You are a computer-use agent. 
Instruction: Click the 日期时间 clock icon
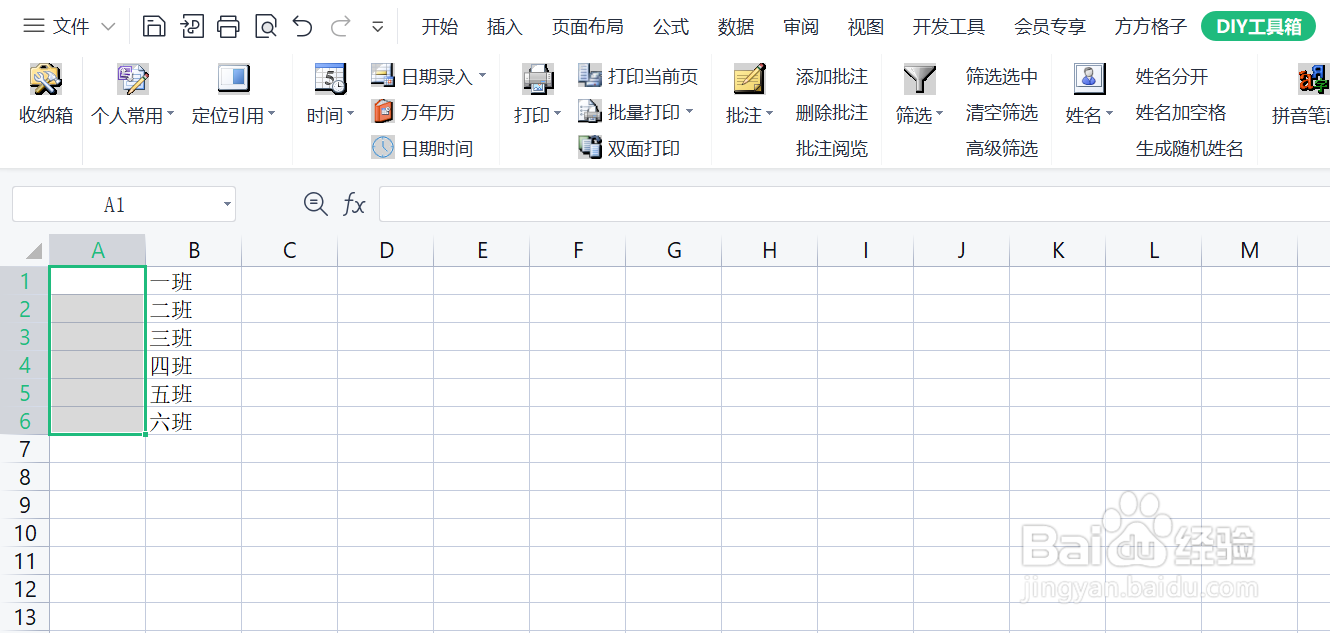(x=383, y=148)
